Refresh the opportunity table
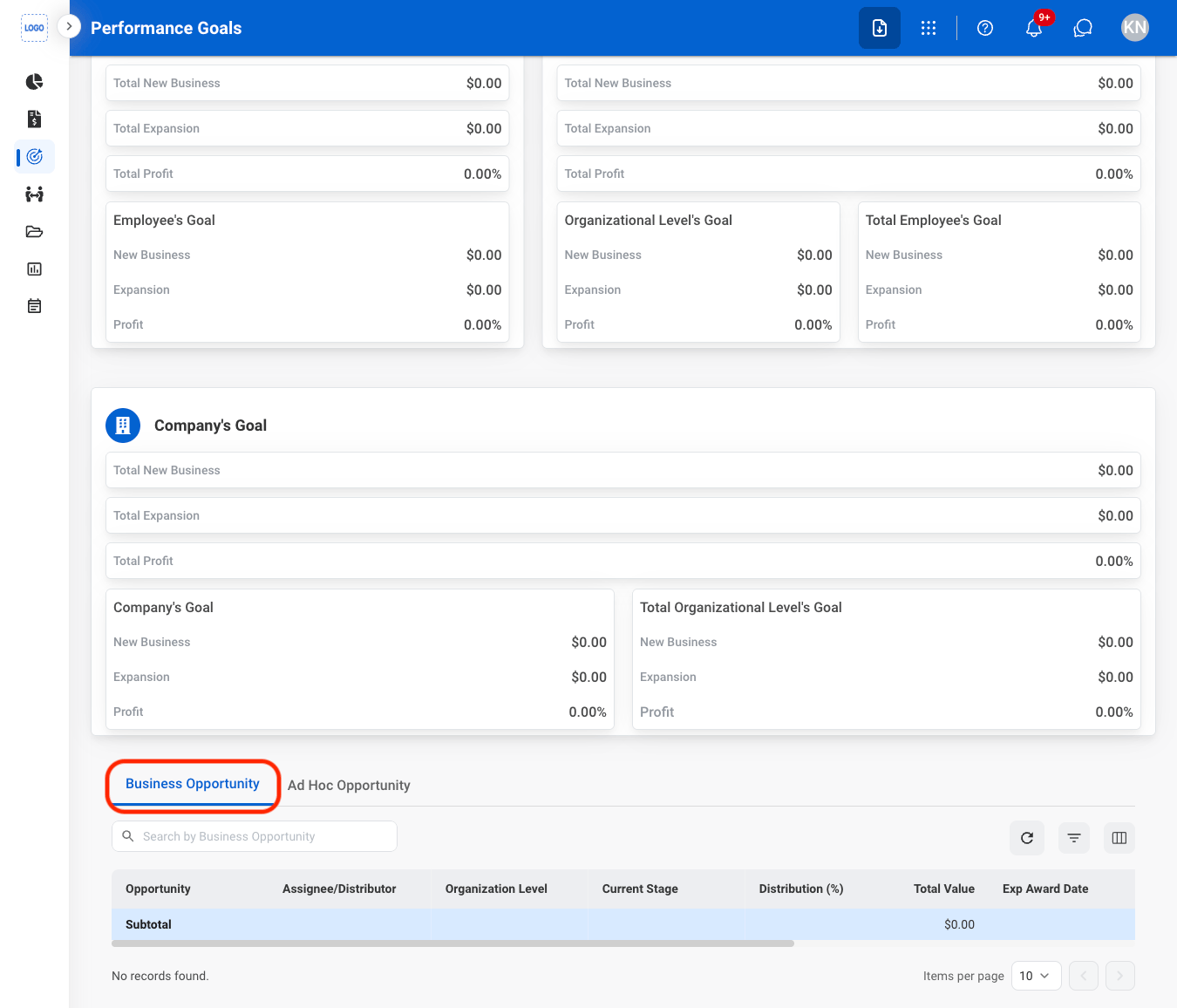The width and height of the screenshot is (1177, 1008). (1027, 838)
